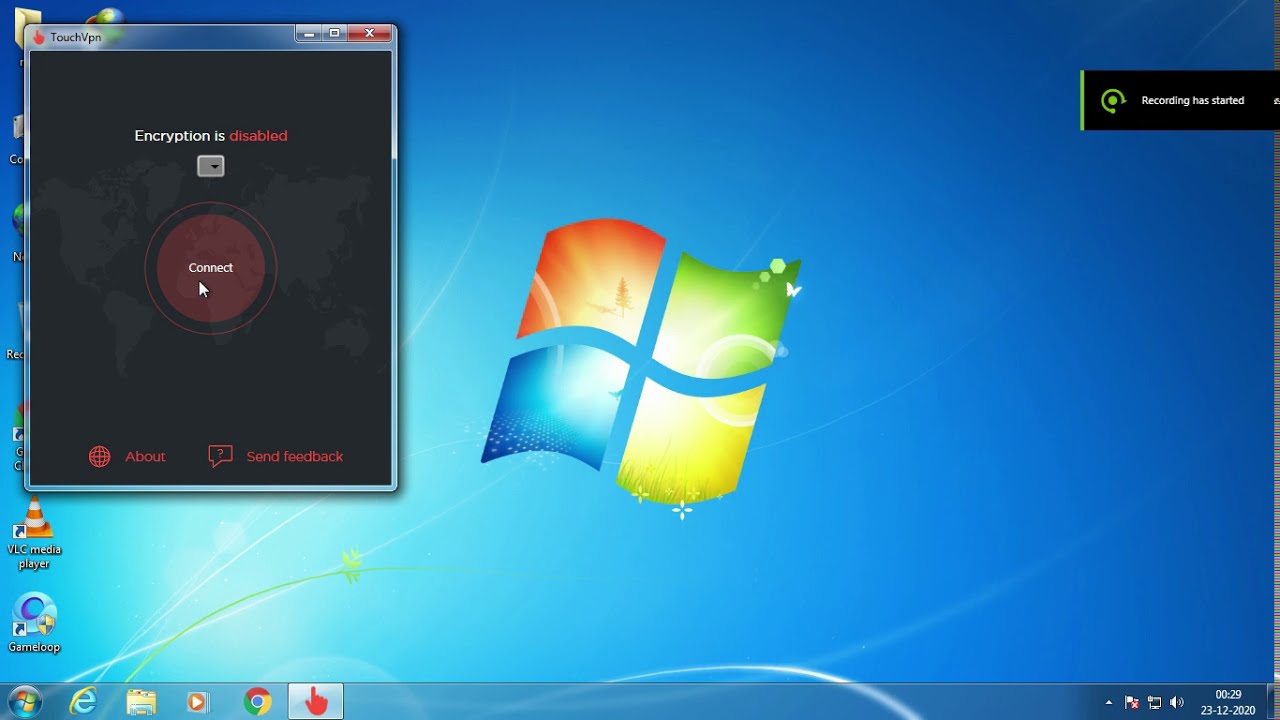Open Windows Media Player from taskbar

198,702
